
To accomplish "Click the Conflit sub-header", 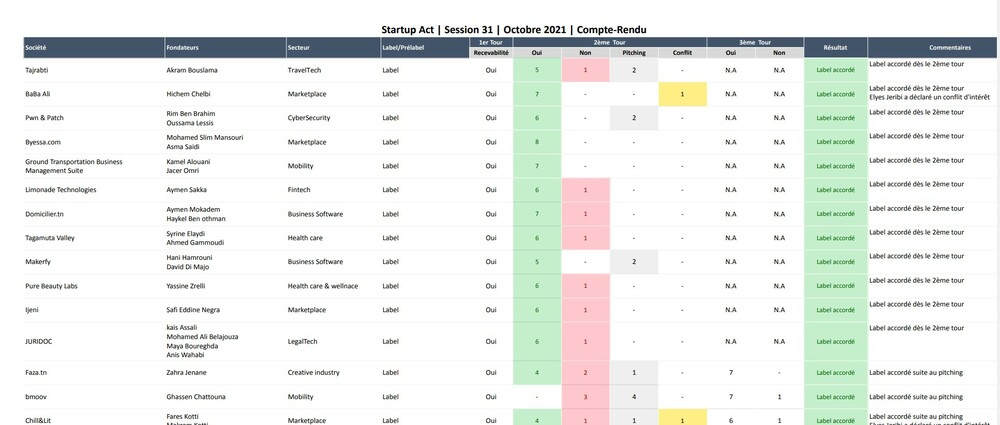I will [x=682, y=53].
